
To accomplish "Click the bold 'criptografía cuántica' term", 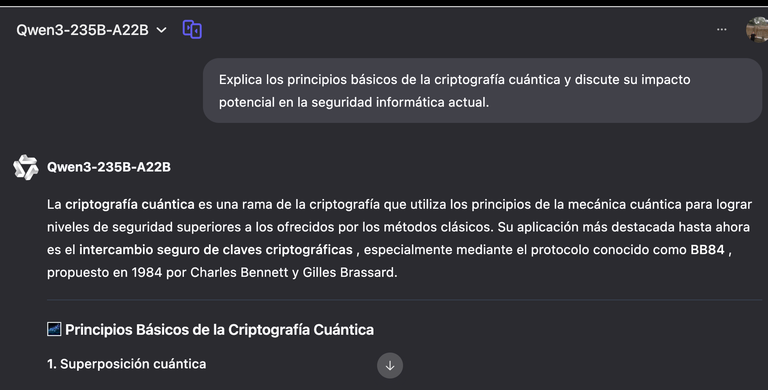I will 130,204.
